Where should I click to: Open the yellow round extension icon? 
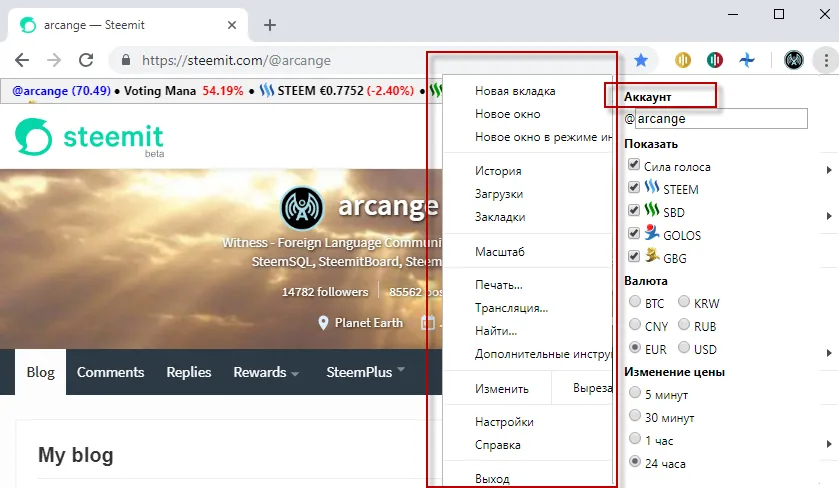(x=683, y=60)
